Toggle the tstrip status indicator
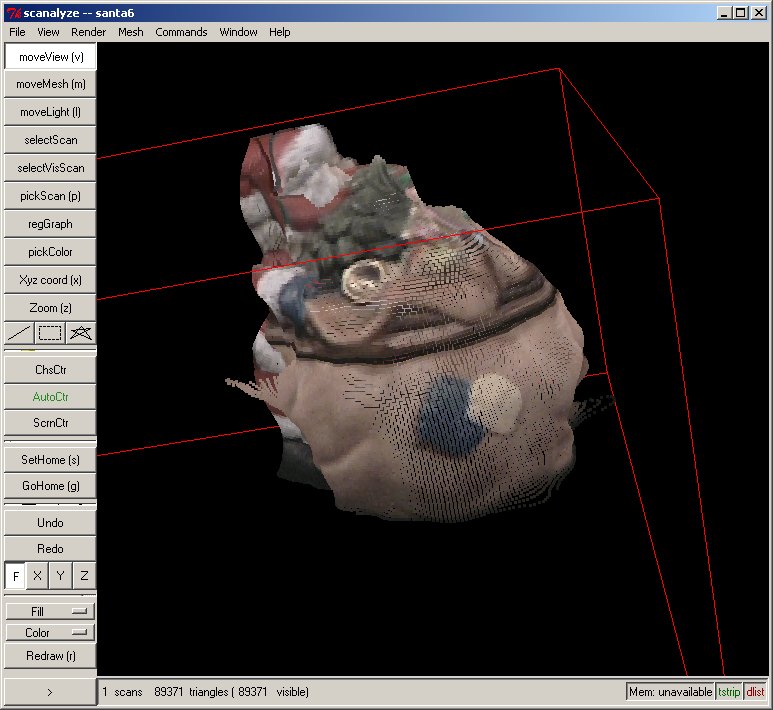This screenshot has height=710, width=773. [729, 691]
